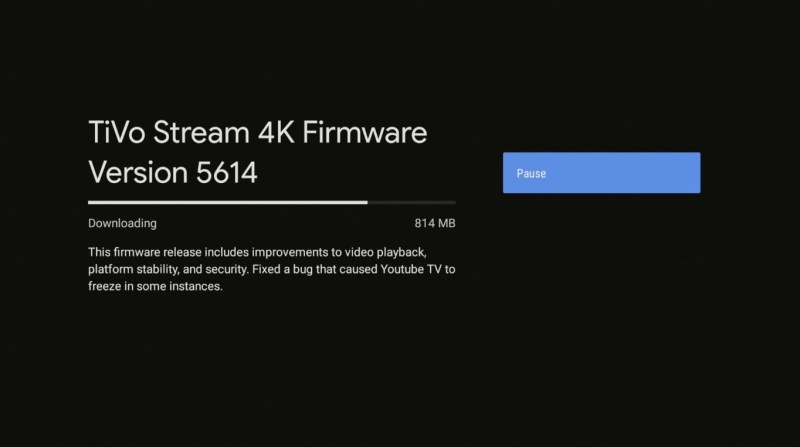Click the 'Version 5614' heading line
This screenshot has height=447, width=800.
[x=173, y=172]
